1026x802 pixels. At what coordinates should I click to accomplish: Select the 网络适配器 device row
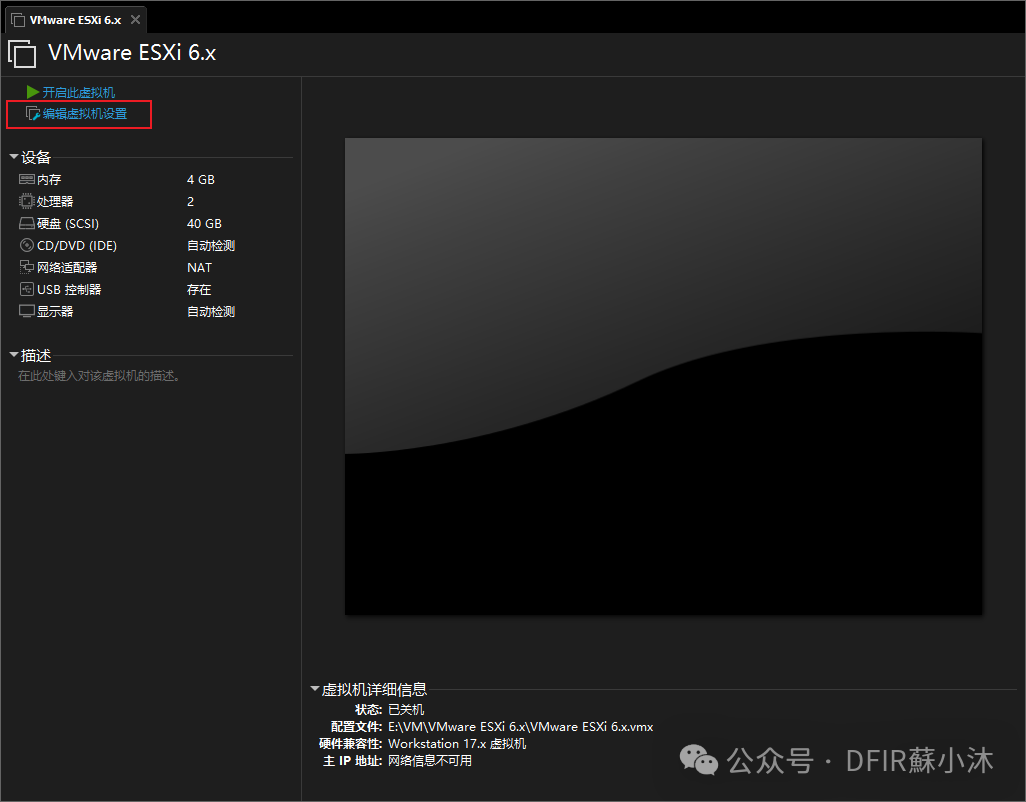pos(155,268)
